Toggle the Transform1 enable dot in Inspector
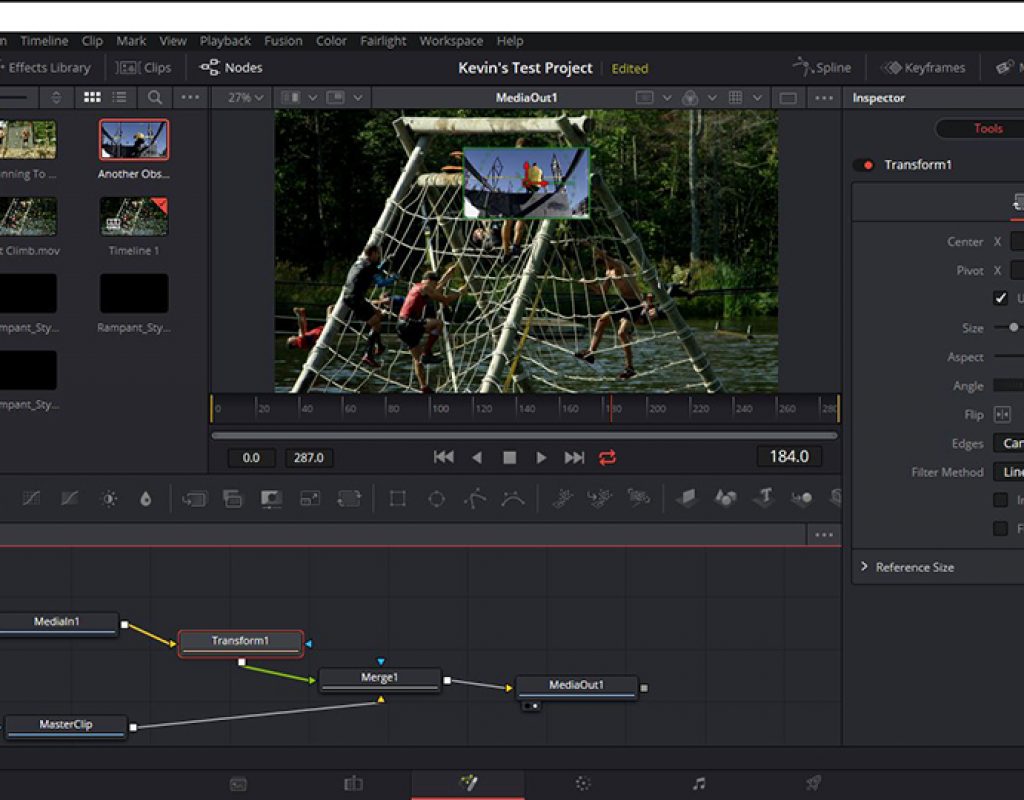The height and width of the screenshot is (800, 1024). [868, 165]
